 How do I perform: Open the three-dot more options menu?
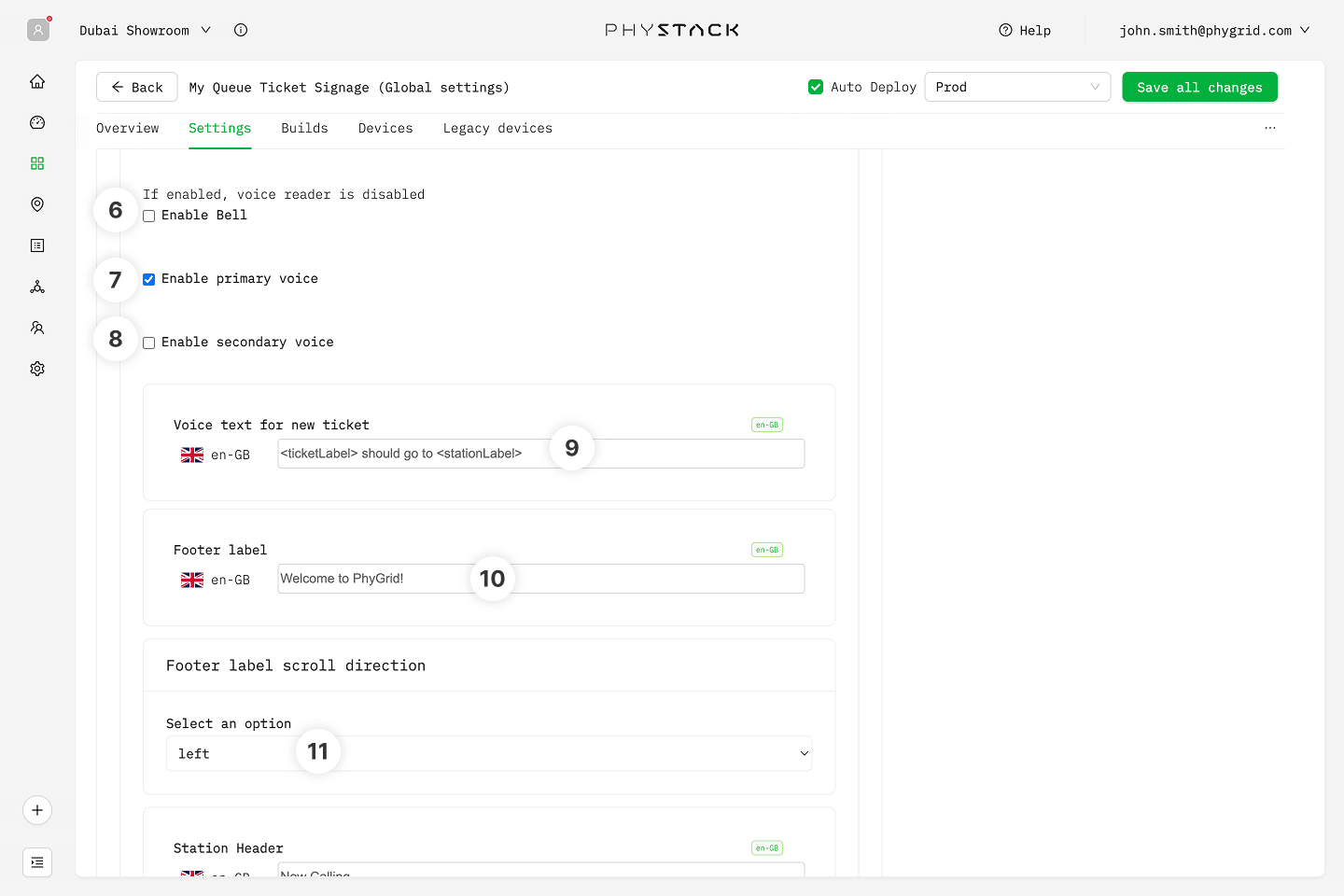click(1269, 128)
